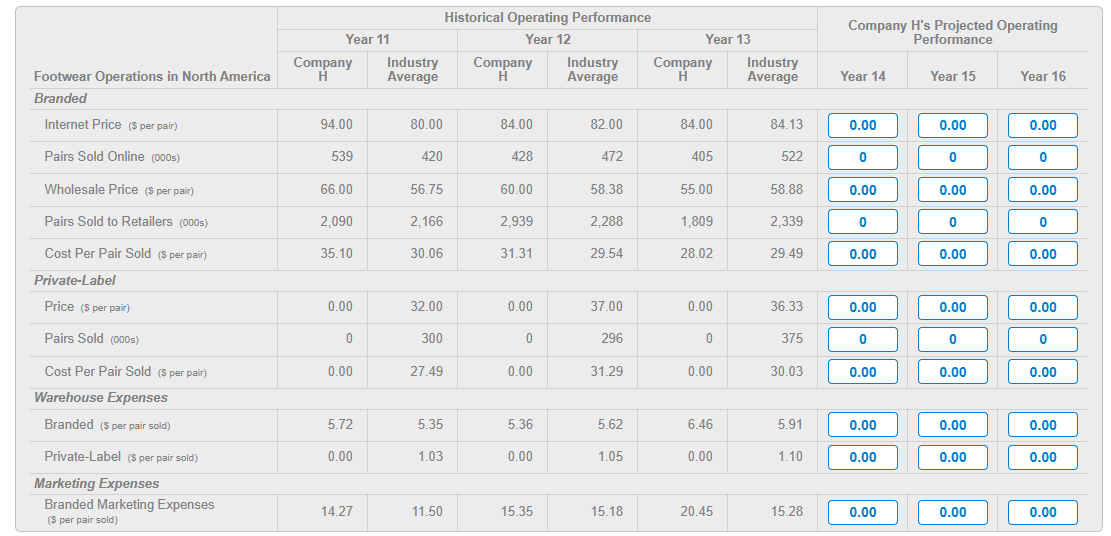Viewport: 1111px width, 536px height.
Task: Click the Pairs Sold to Retailers row label
Action: [x=125, y=222]
